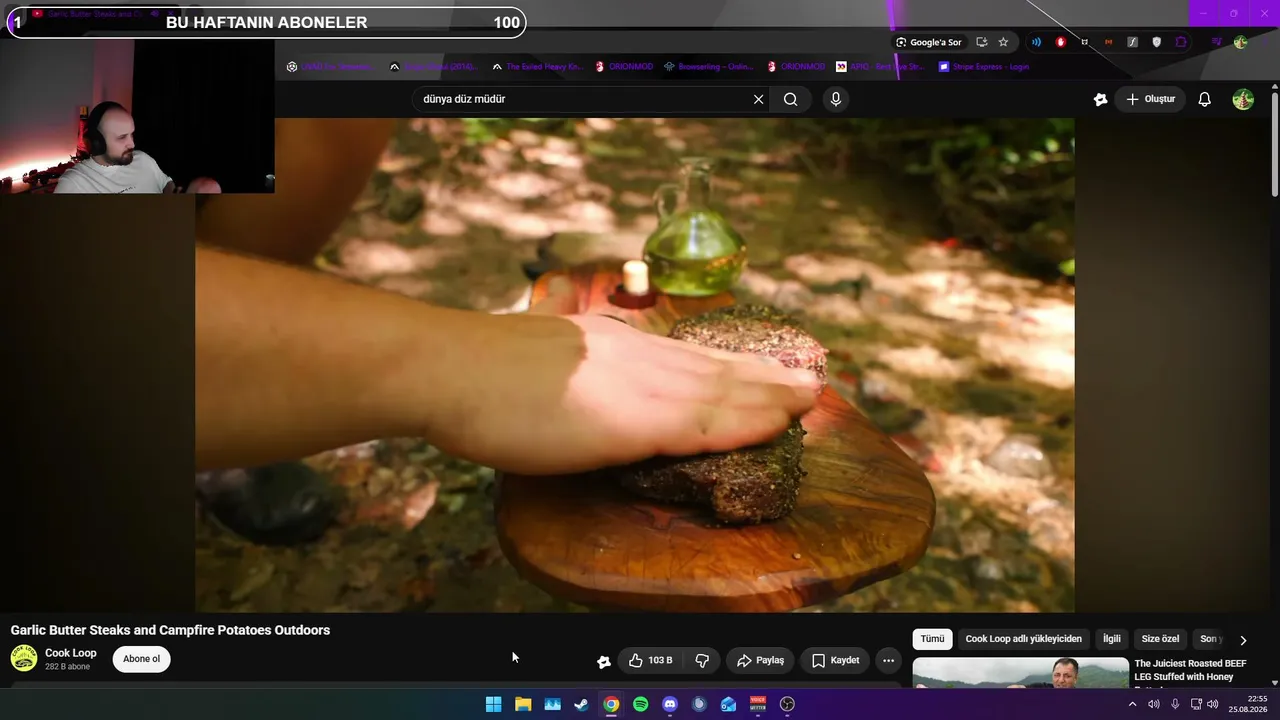Clear the YouTube search box text

[758, 99]
